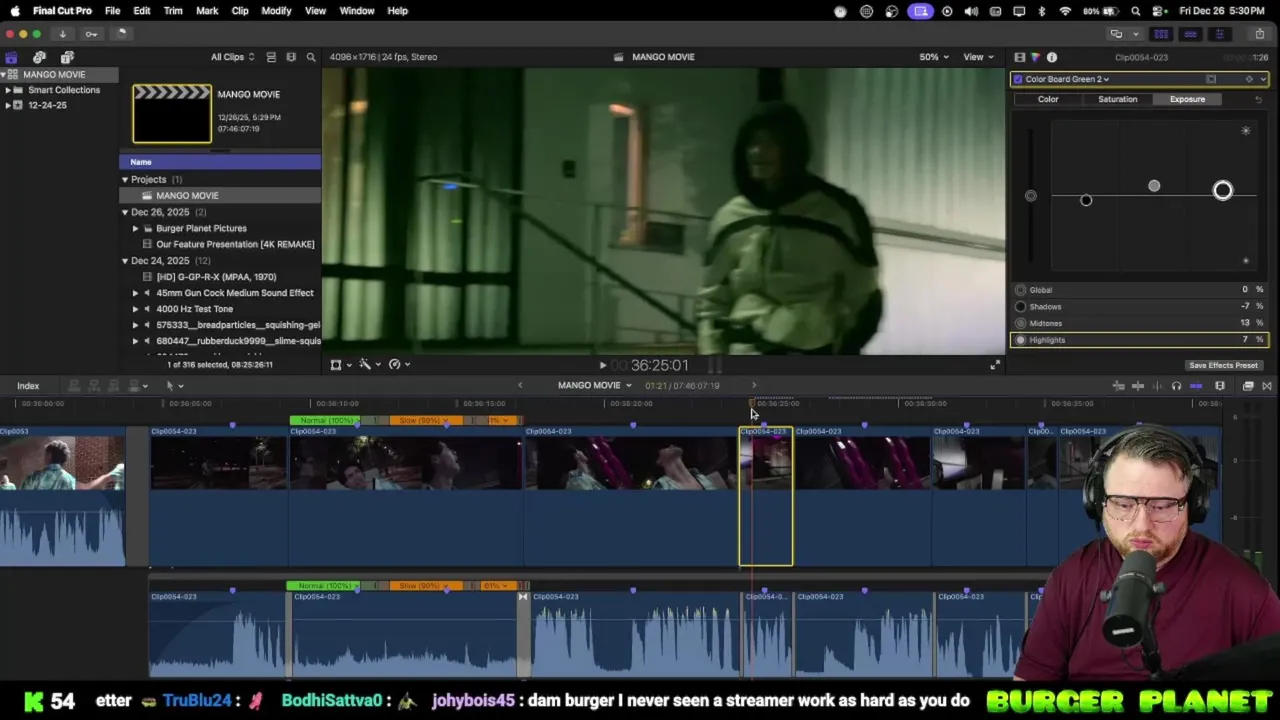Open the Retime speedometer dropdown

coord(399,365)
